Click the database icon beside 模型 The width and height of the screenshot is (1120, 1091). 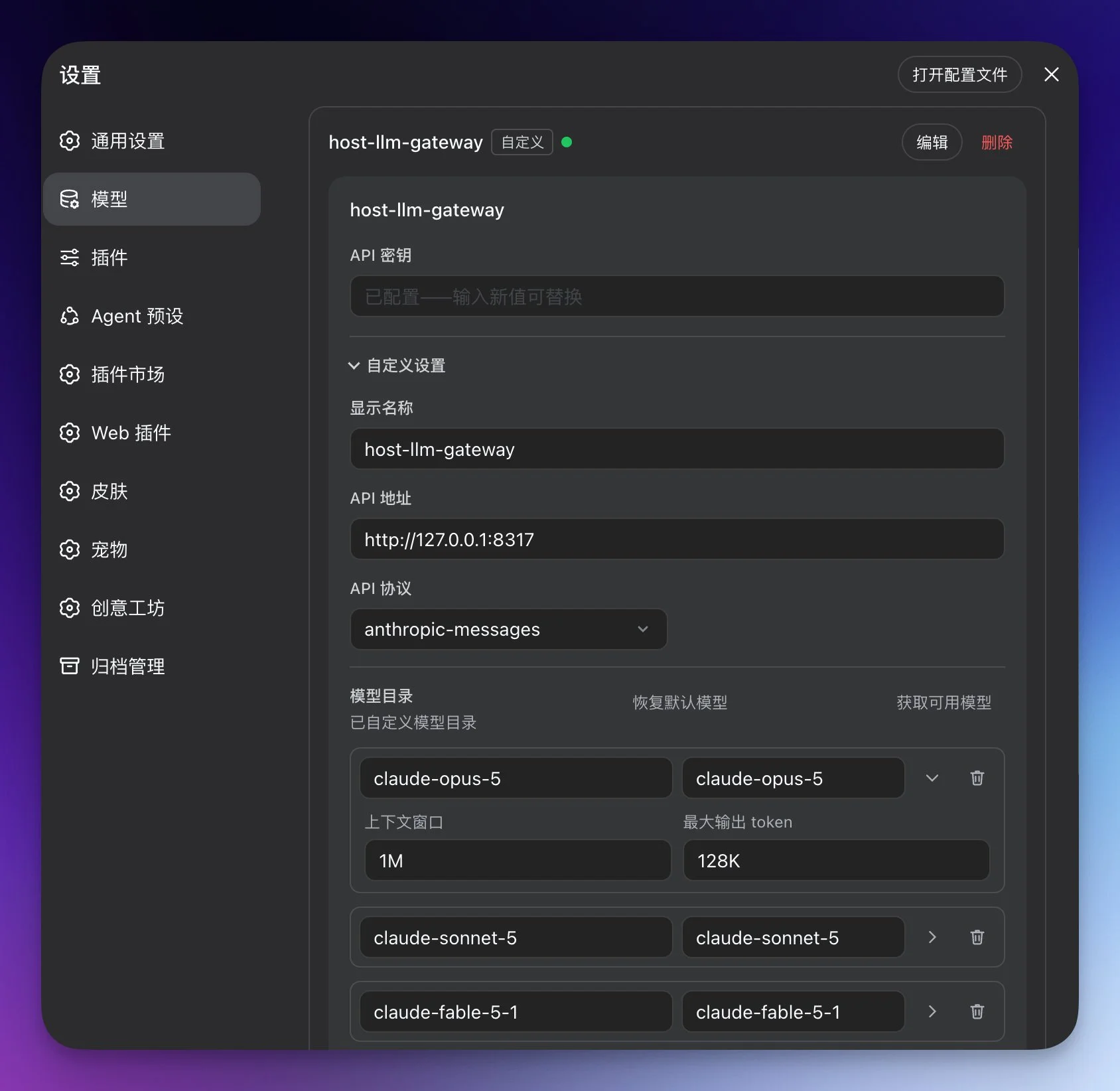click(x=70, y=199)
